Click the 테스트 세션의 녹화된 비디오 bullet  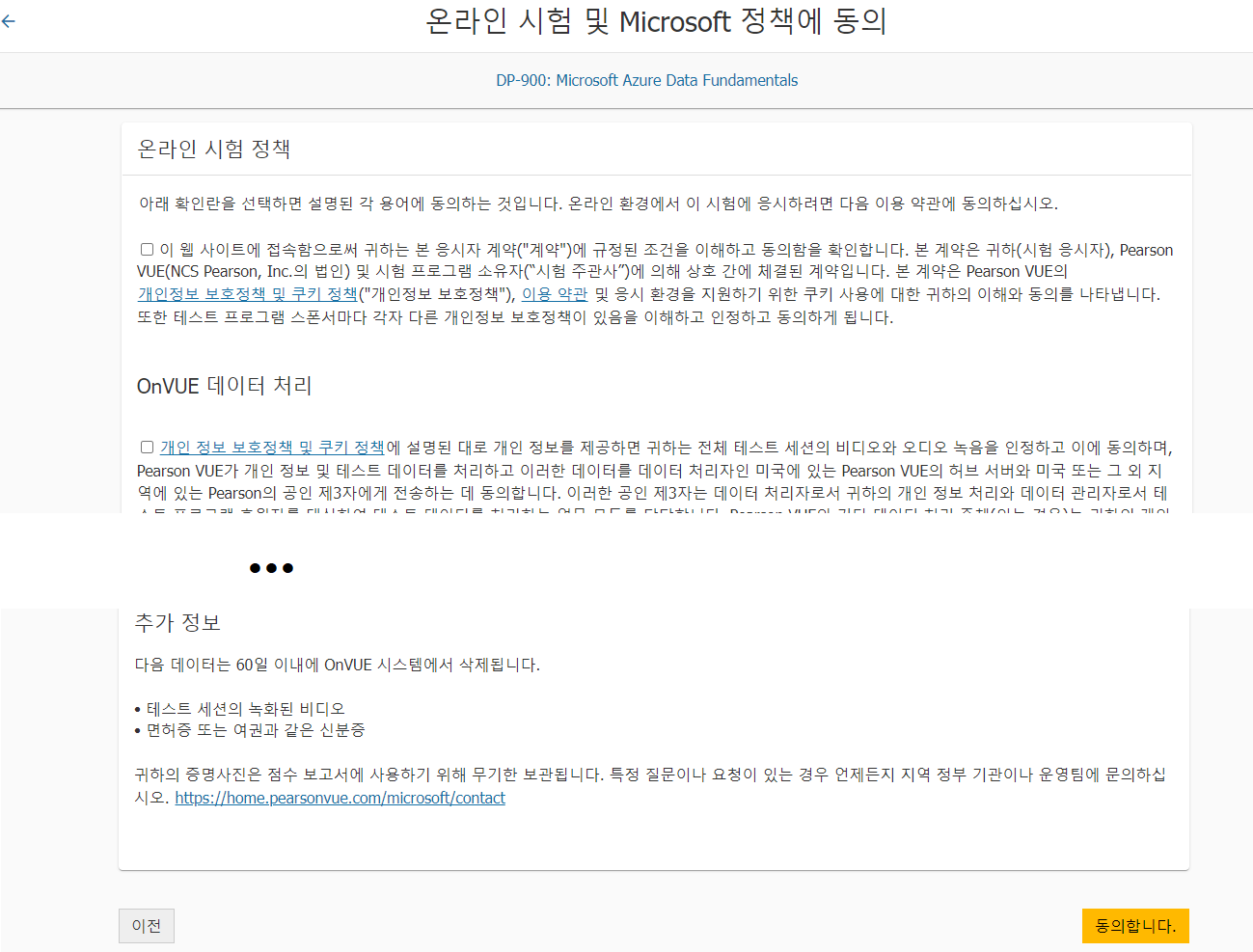coord(245,709)
